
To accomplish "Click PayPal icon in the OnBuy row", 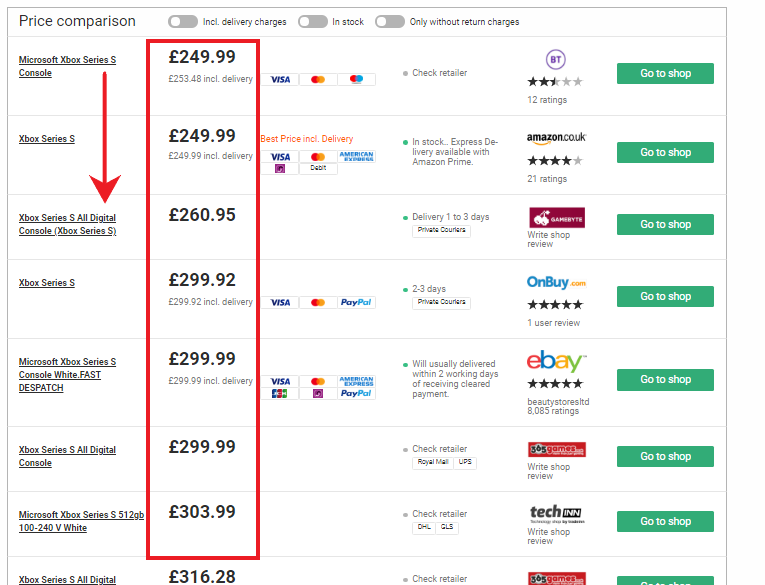I will click(355, 302).
